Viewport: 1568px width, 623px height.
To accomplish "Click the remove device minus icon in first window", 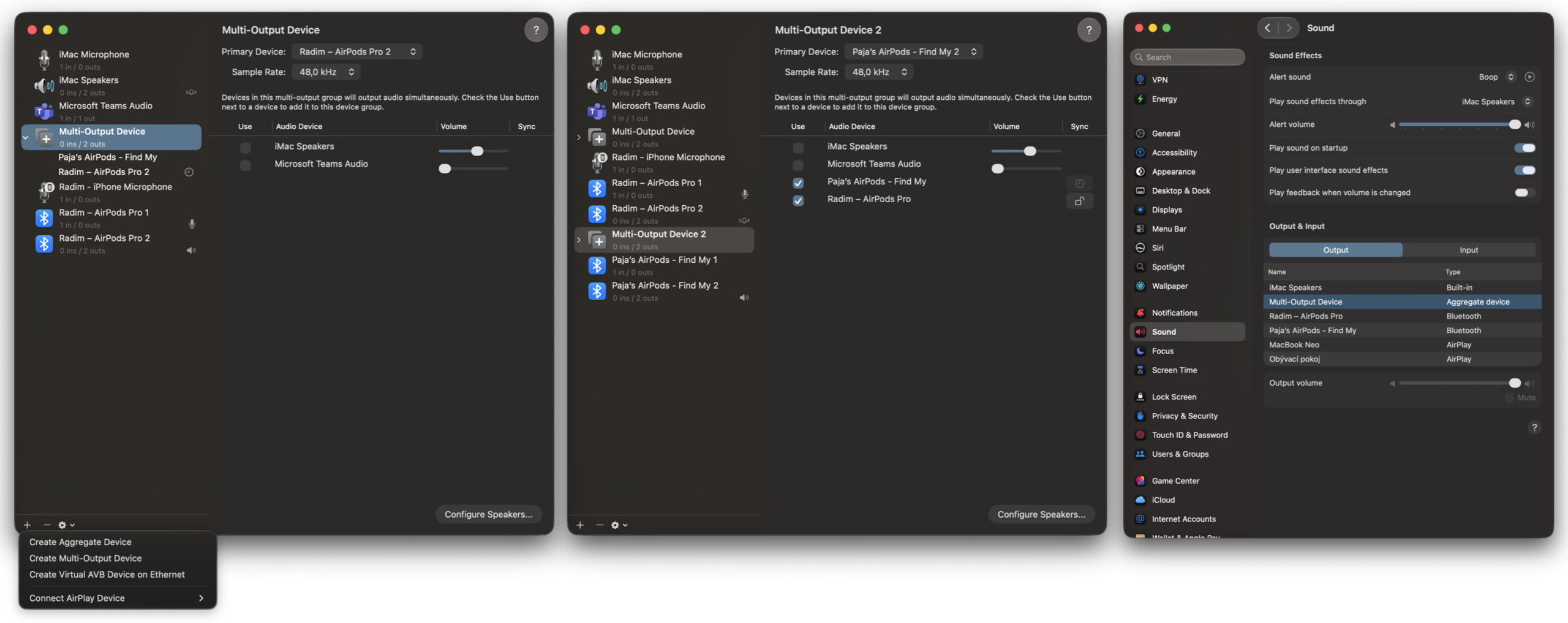I will (47, 525).
